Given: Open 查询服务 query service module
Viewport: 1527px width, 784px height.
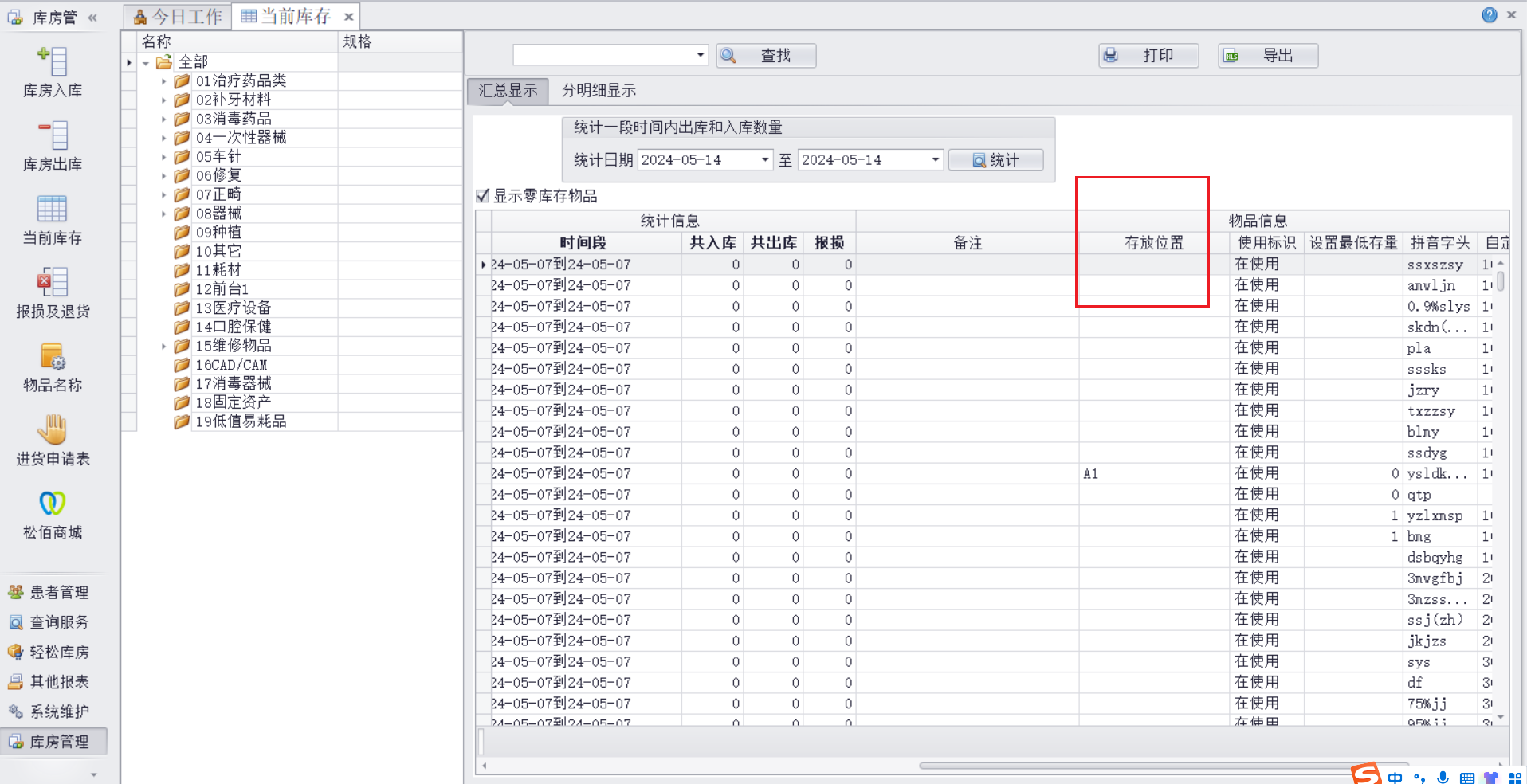Looking at the screenshot, I should [49, 622].
